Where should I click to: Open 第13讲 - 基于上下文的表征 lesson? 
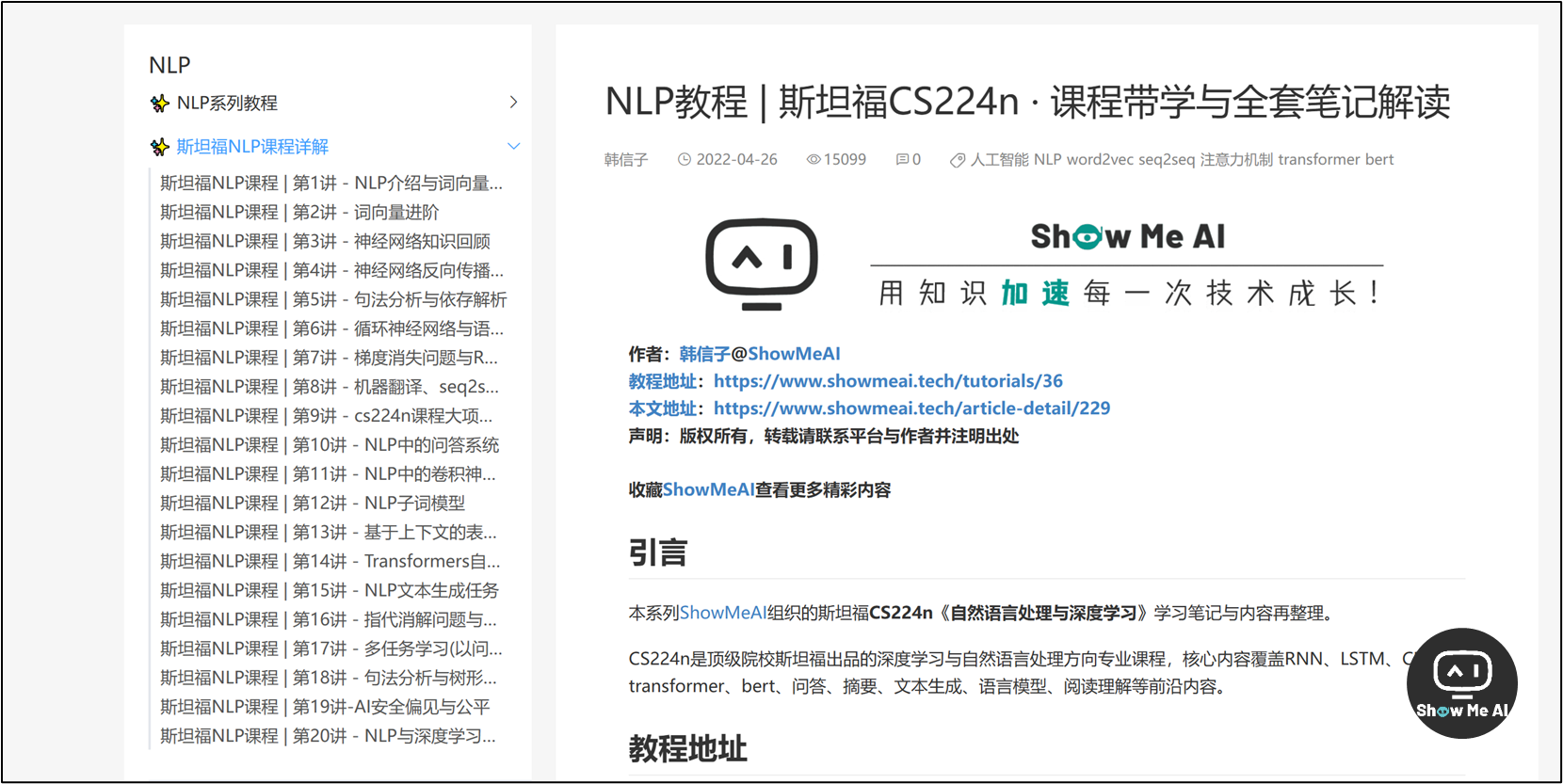pyautogui.click(x=329, y=533)
